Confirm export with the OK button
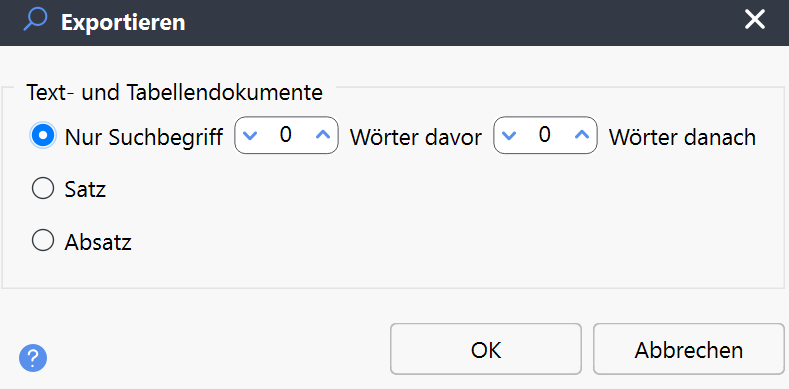Screen dimensions: 789x389 486,349
